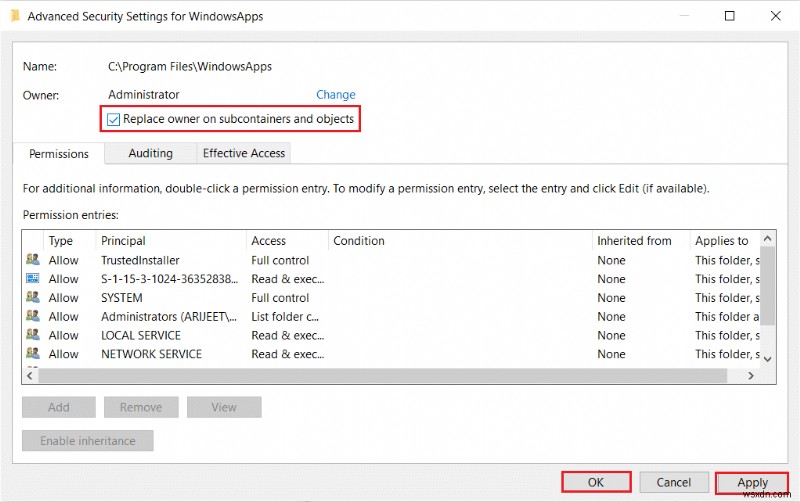The image size is (800, 502).
Task: Open the Effective Access tab
Action: 244,154
